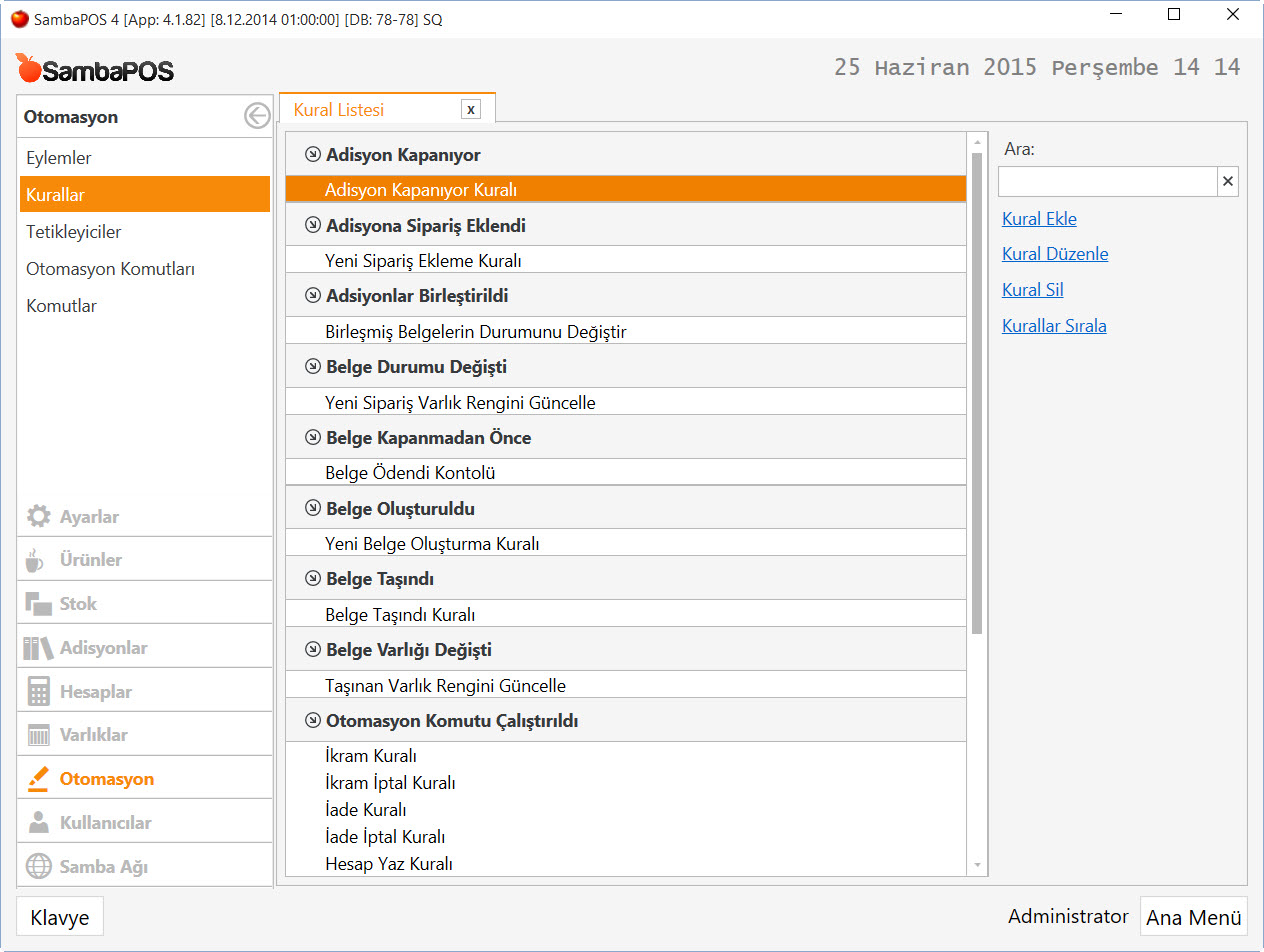1264x952 pixels.
Task: Select the Adisyonlar books icon
Action: [x=38, y=648]
